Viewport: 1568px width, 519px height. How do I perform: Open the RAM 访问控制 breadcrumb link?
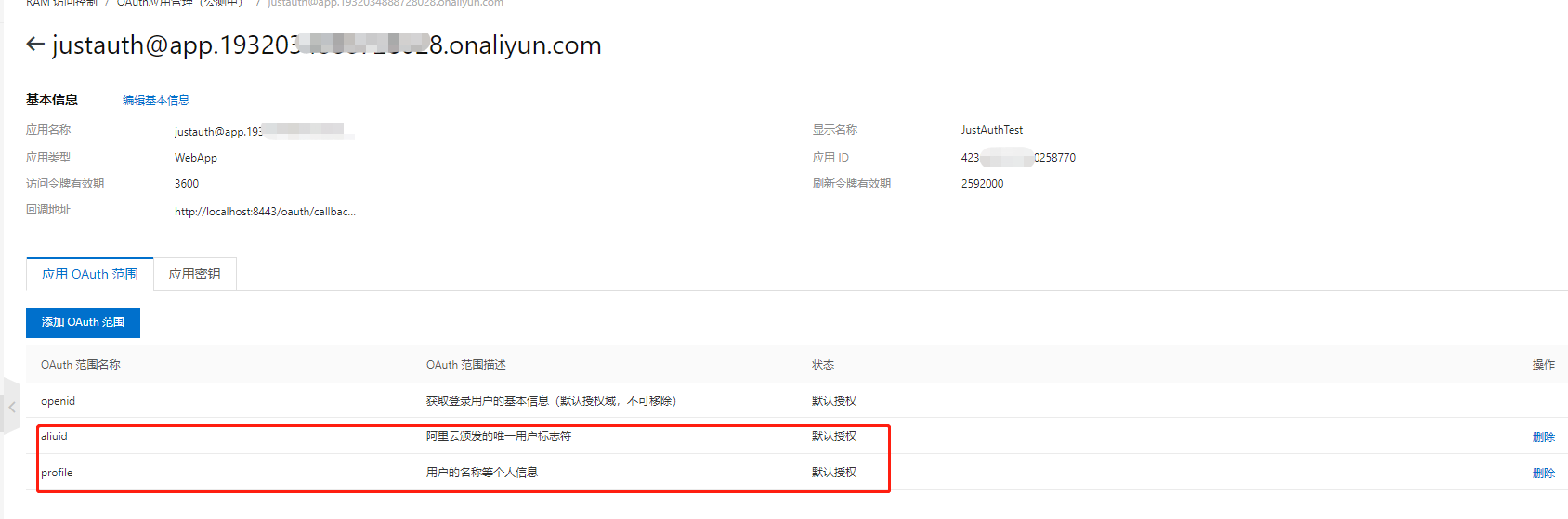(x=61, y=4)
